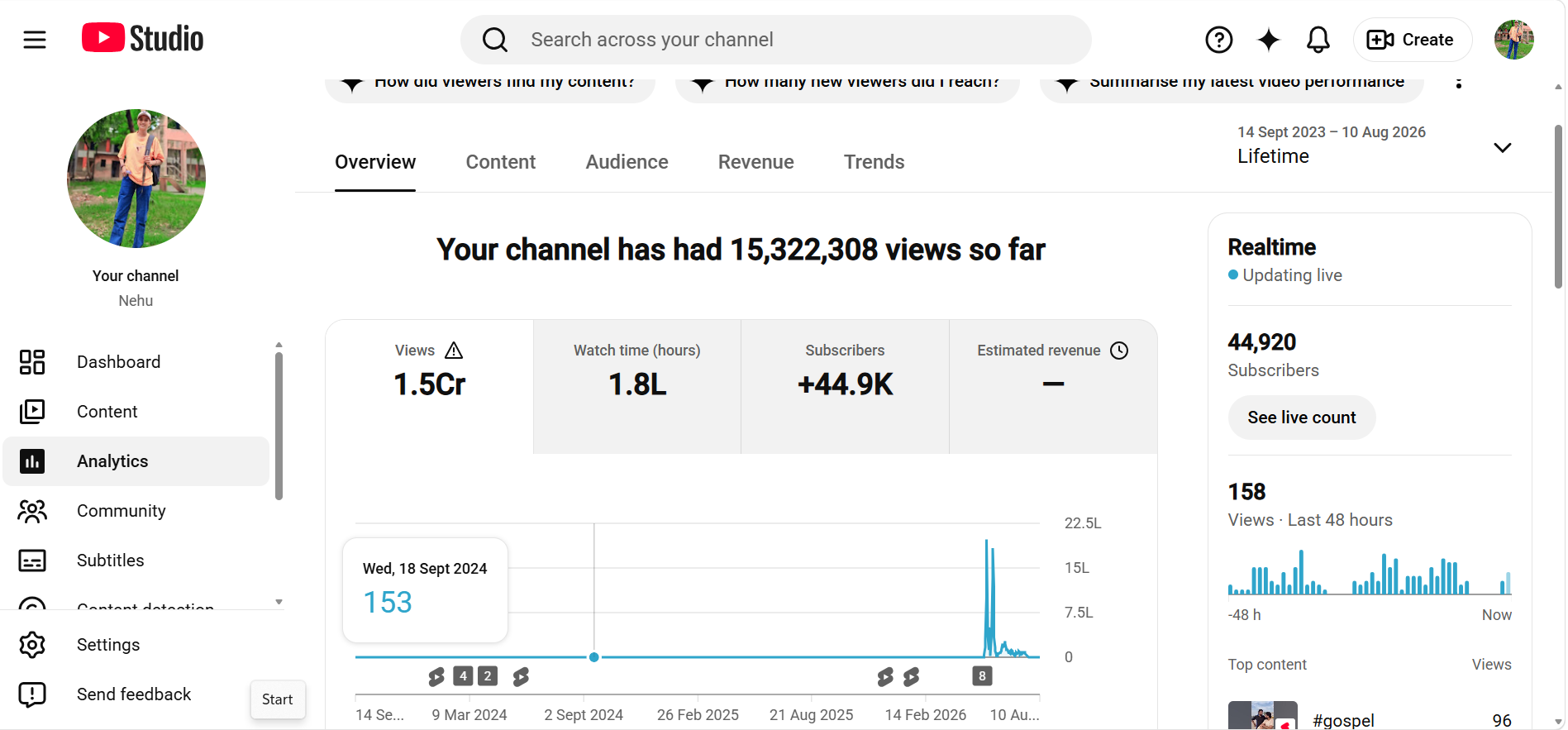Click the search magnifier icon

[x=495, y=40]
